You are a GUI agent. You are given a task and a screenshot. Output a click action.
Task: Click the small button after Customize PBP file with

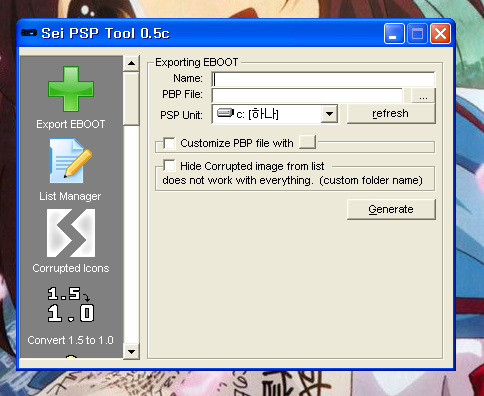(x=307, y=142)
